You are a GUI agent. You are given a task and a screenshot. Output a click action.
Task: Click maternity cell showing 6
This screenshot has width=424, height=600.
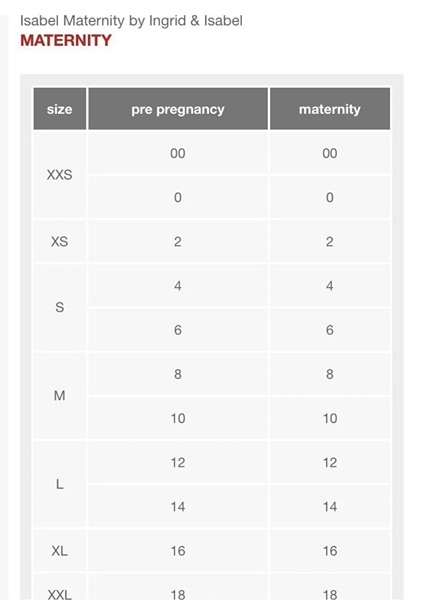(x=330, y=330)
